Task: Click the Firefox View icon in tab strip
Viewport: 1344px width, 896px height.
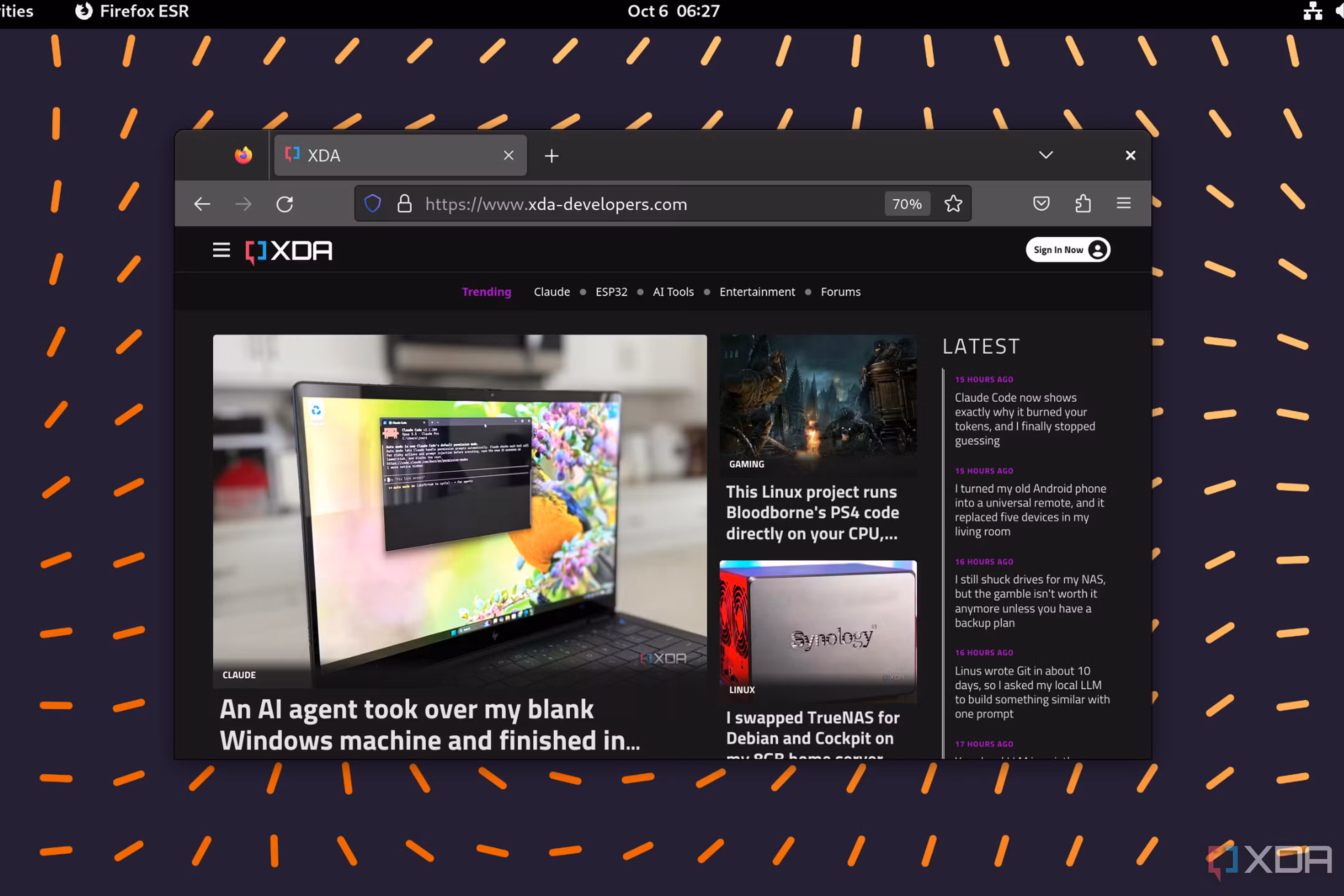Action: 243,156
